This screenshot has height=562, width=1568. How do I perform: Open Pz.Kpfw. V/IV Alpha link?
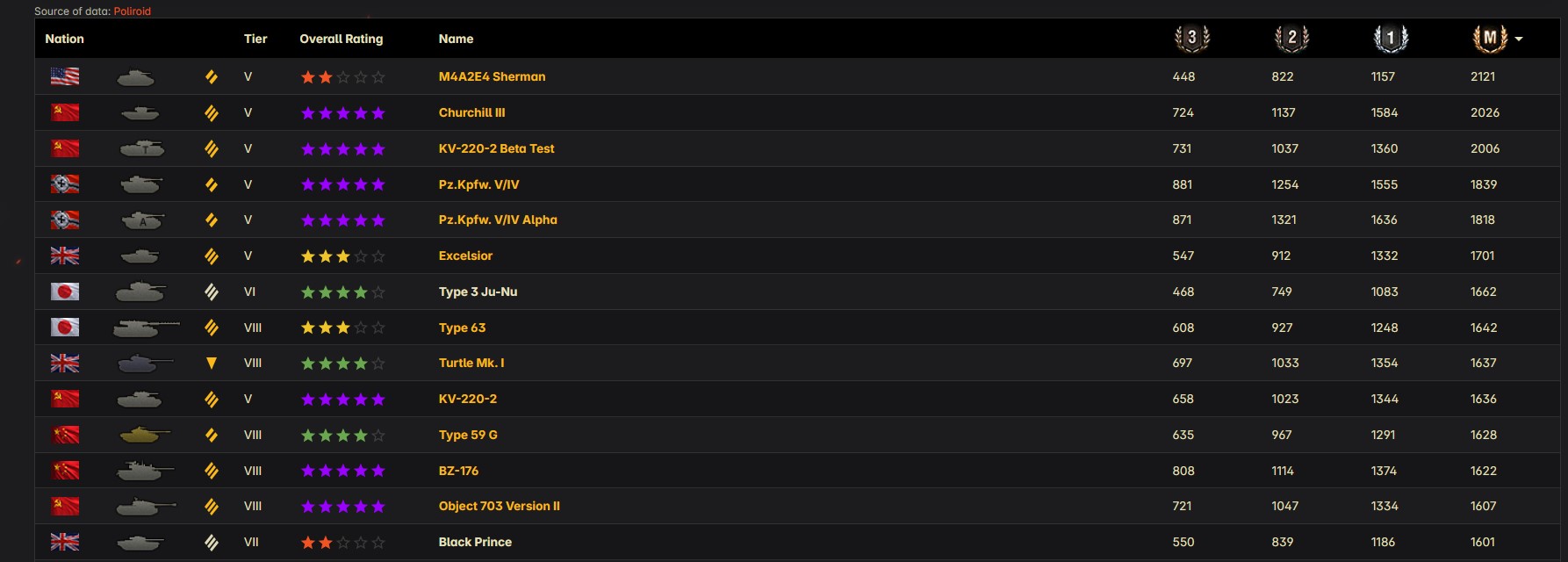pyautogui.click(x=498, y=220)
